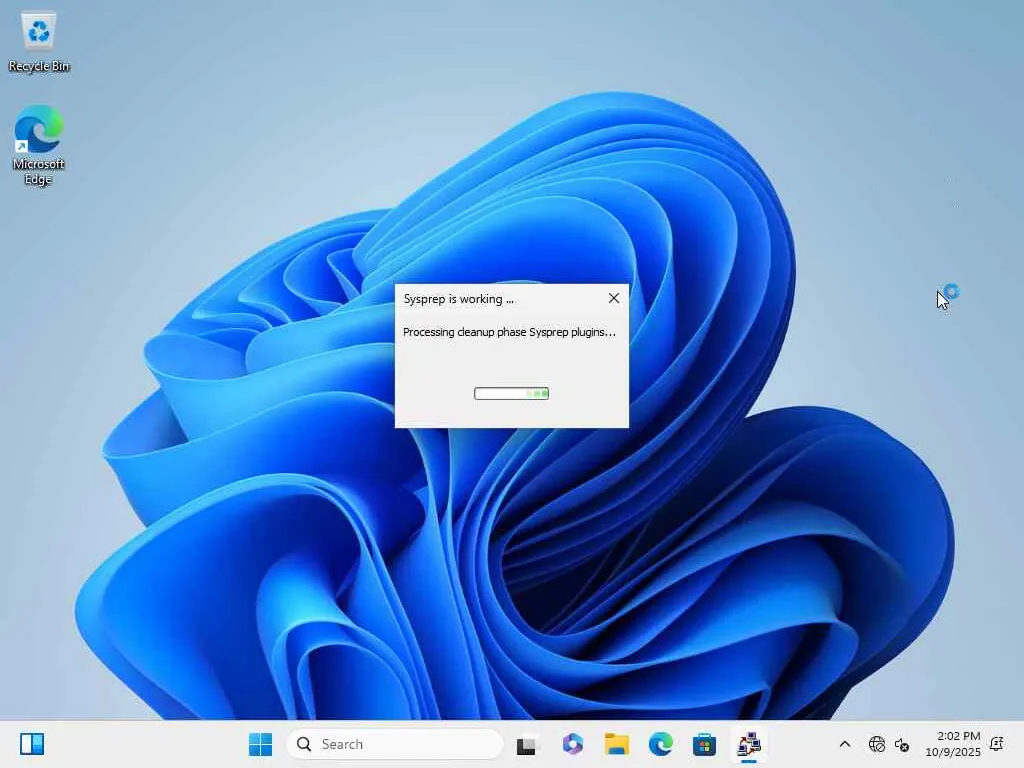Open the Widgets panel on the taskbar
The height and width of the screenshot is (768, 1024).
(x=32, y=744)
